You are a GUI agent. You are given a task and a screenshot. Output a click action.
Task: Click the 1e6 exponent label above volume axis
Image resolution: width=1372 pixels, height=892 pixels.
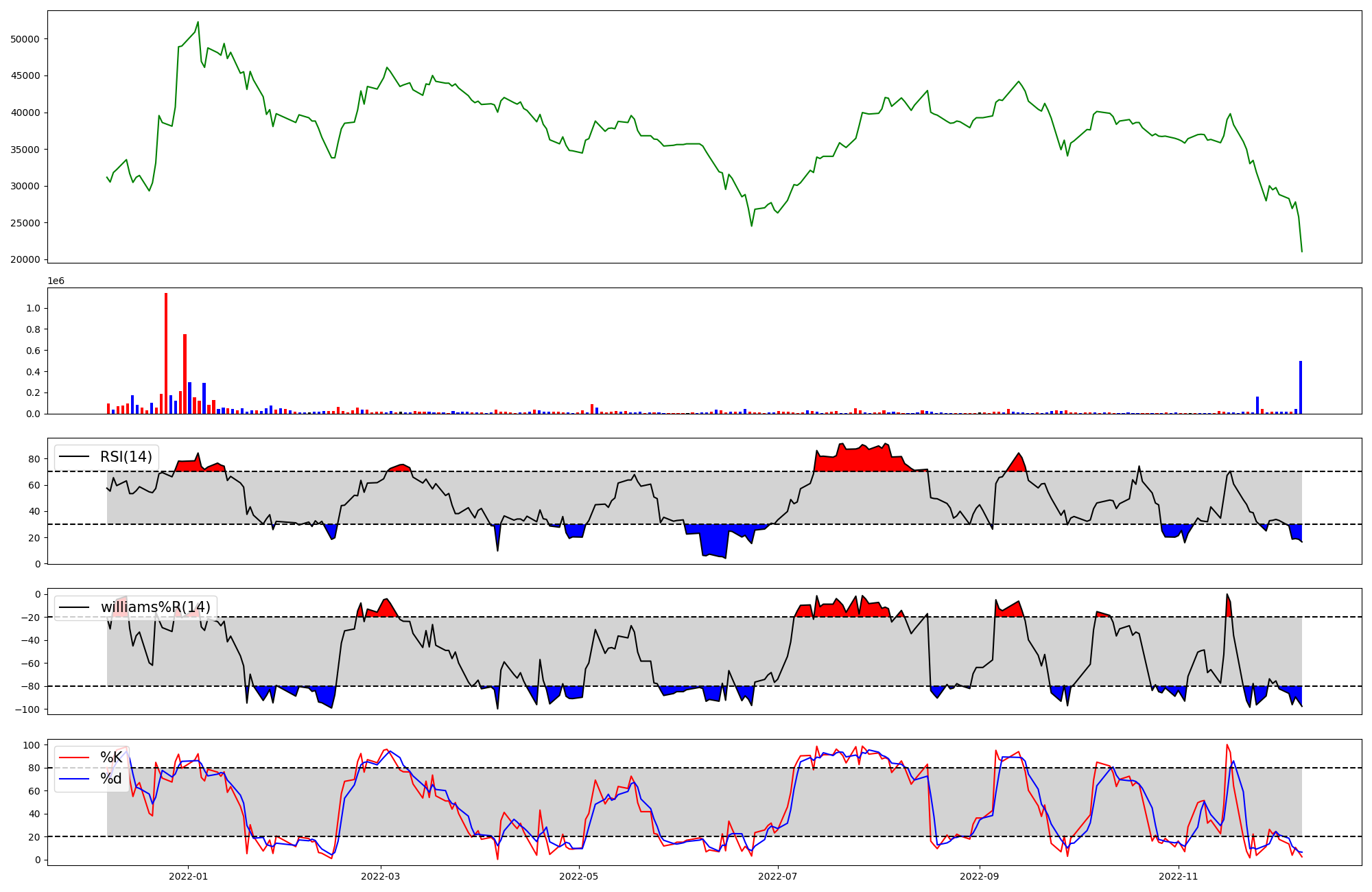click(x=56, y=281)
